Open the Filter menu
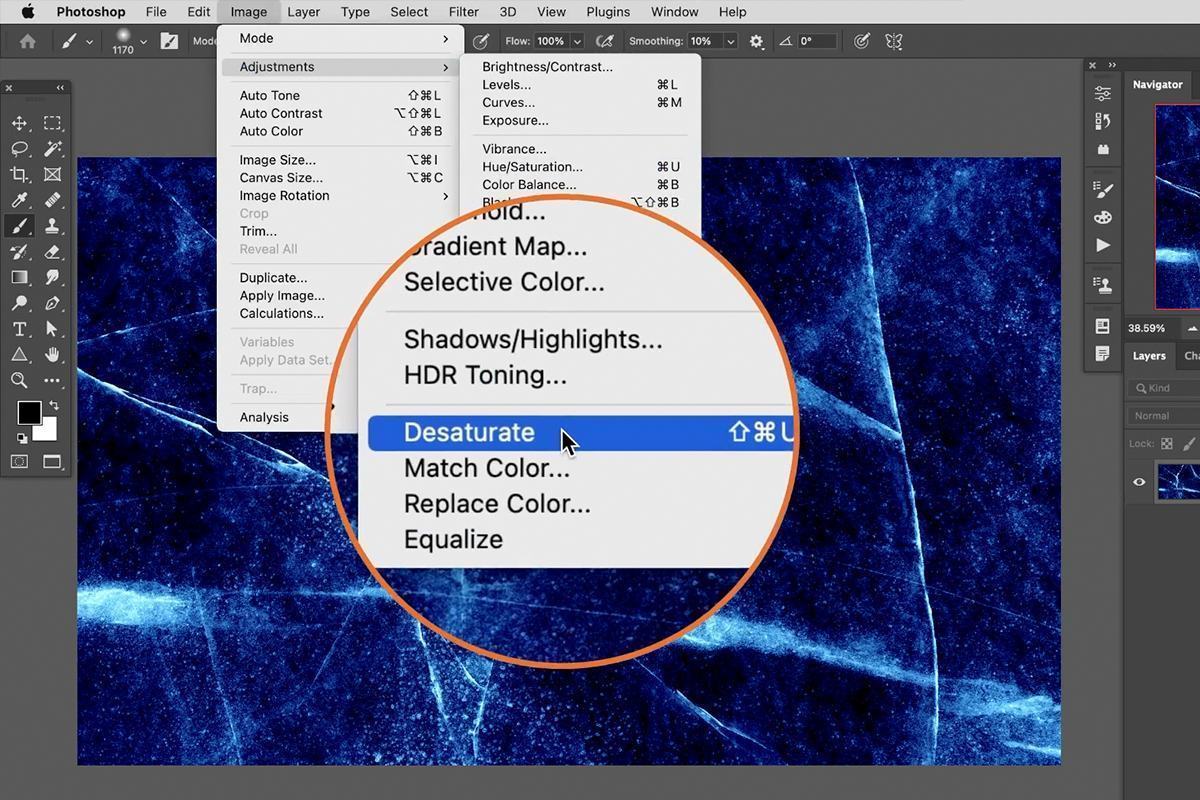 (x=463, y=12)
